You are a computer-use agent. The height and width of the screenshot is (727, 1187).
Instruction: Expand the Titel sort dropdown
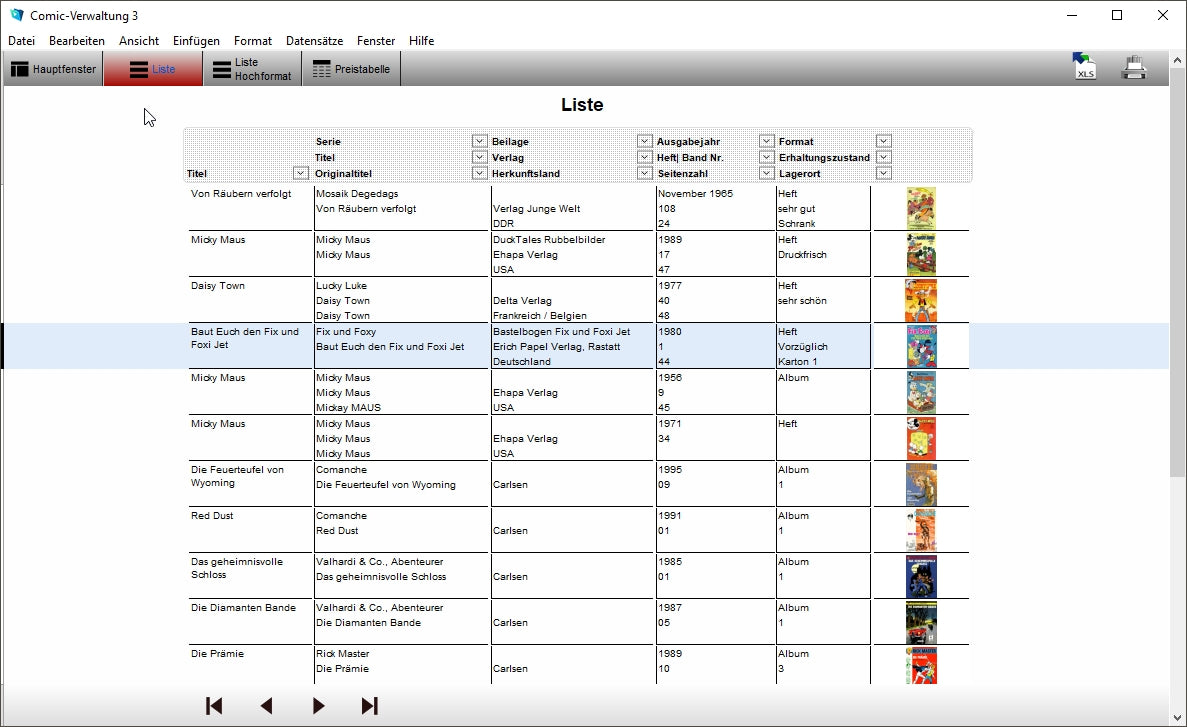pos(300,174)
